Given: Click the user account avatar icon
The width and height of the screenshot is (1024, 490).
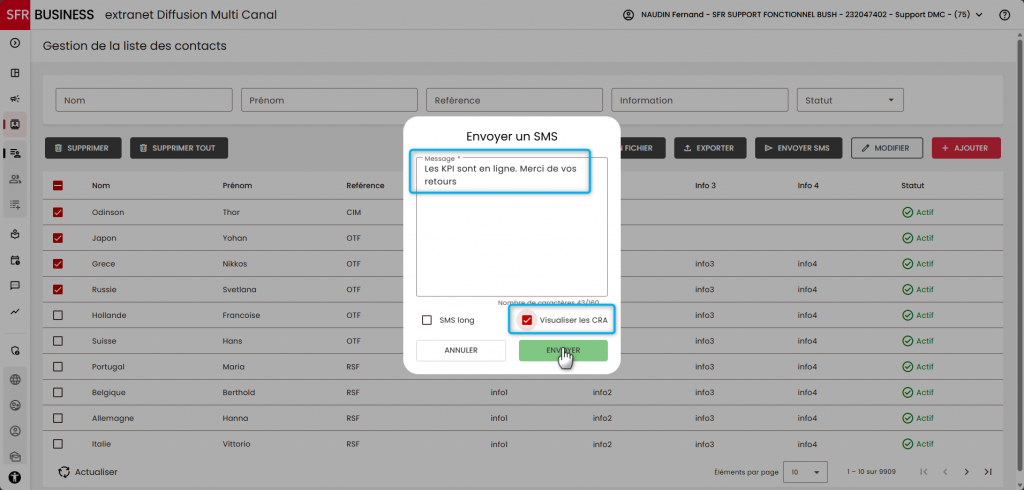Looking at the screenshot, I should pos(628,14).
